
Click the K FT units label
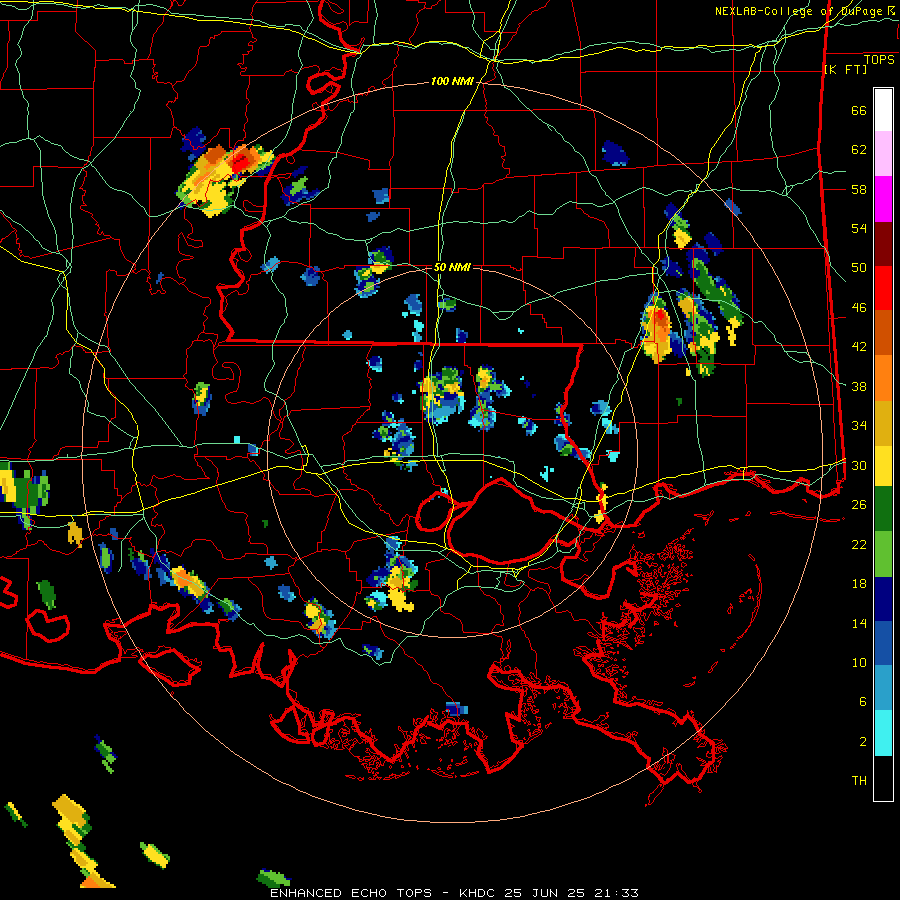coord(845,70)
